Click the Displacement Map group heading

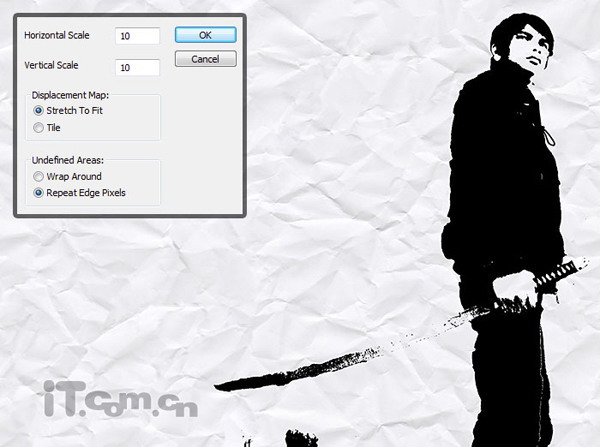70,95
